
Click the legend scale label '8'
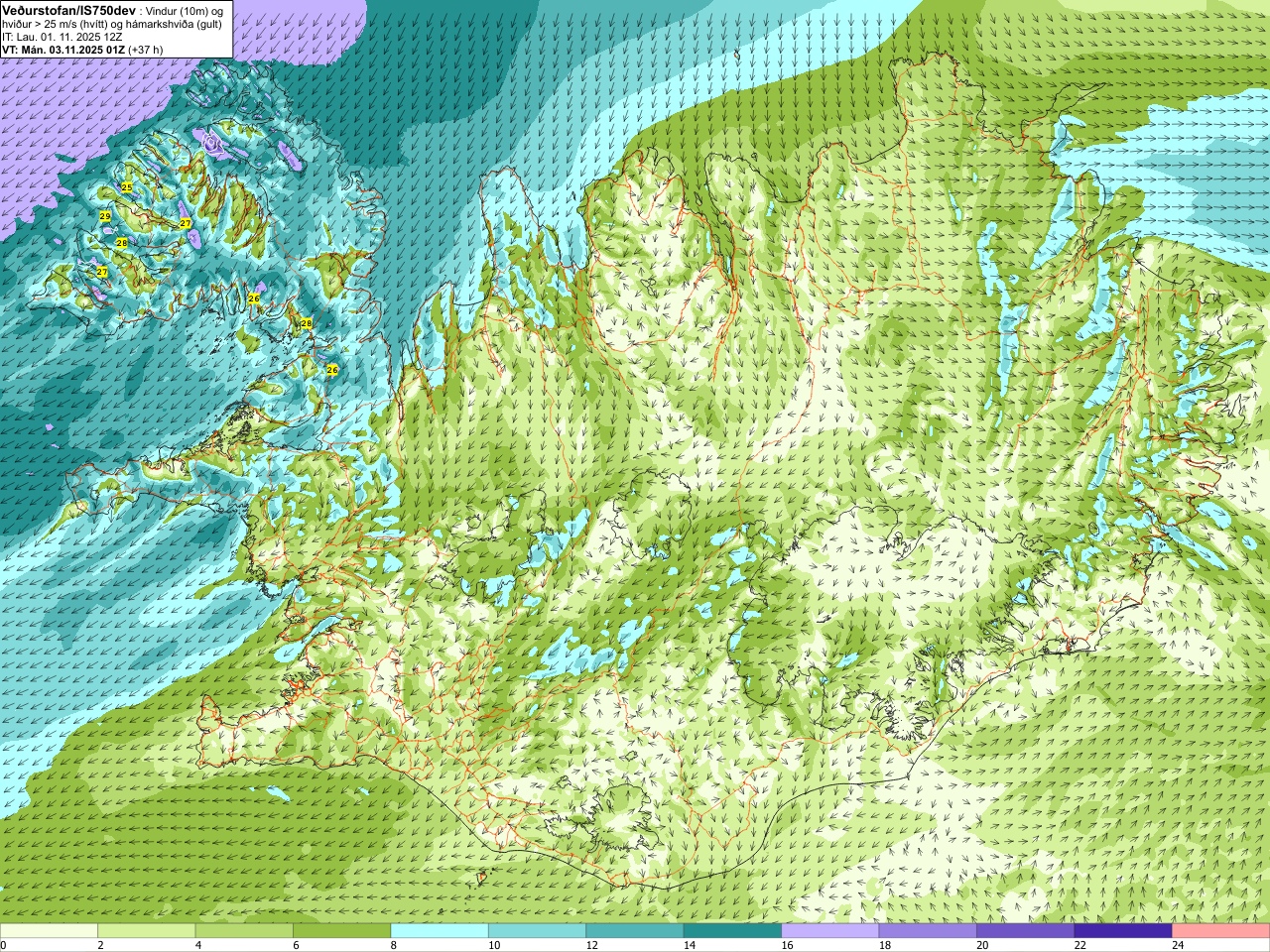[x=394, y=945]
